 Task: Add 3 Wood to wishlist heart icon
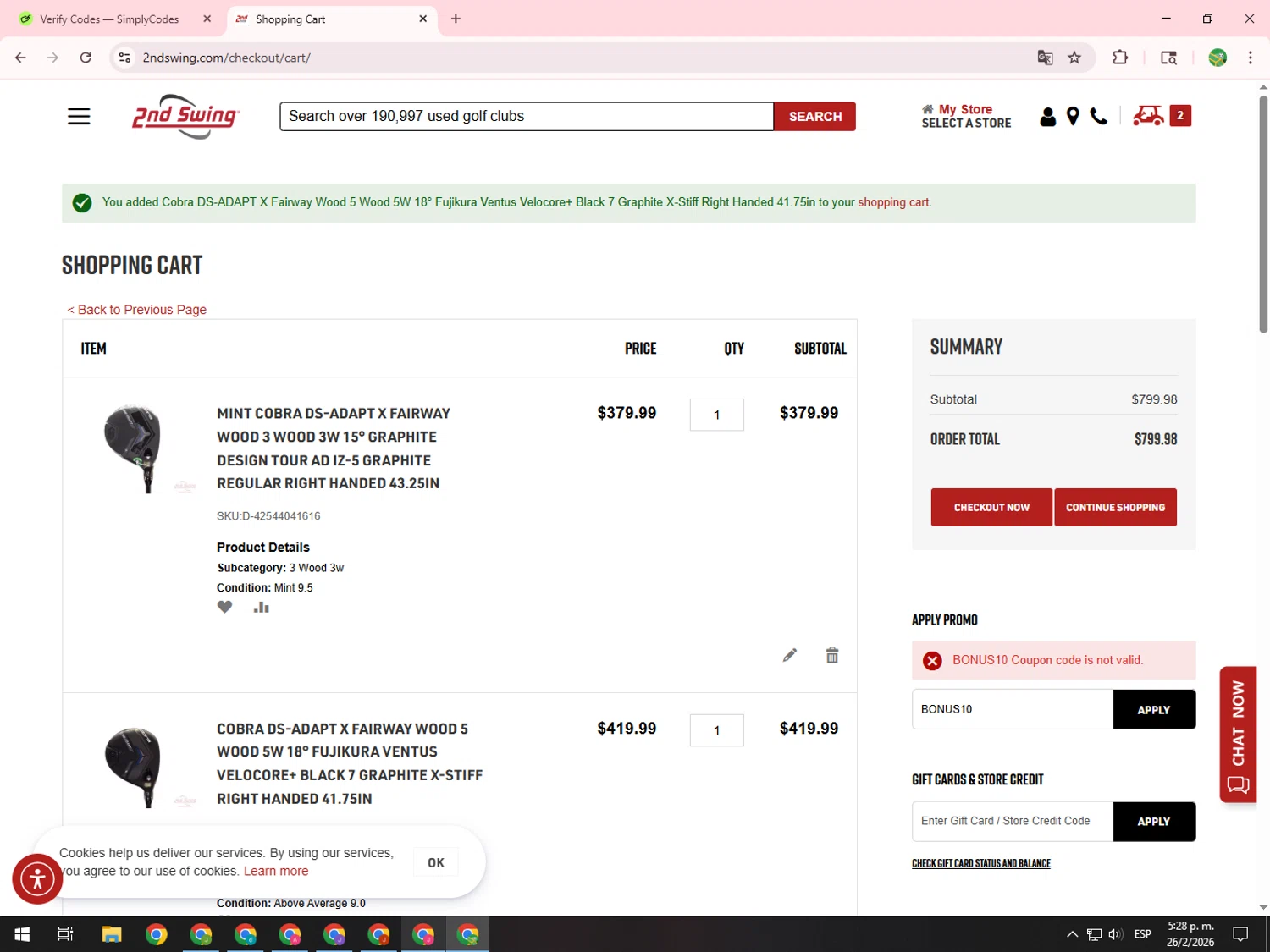(x=224, y=607)
